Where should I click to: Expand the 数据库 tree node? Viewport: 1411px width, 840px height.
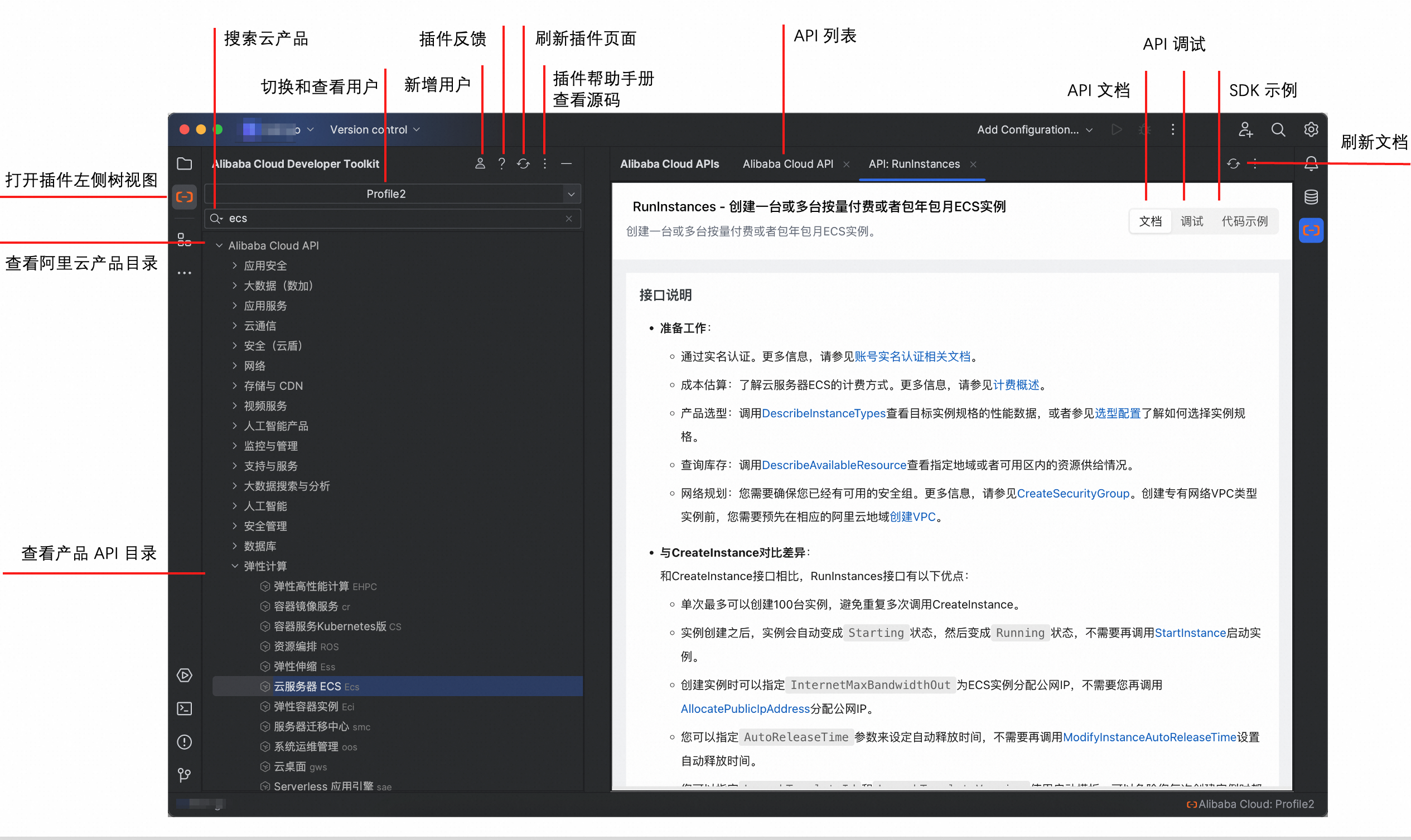[x=234, y=546]
